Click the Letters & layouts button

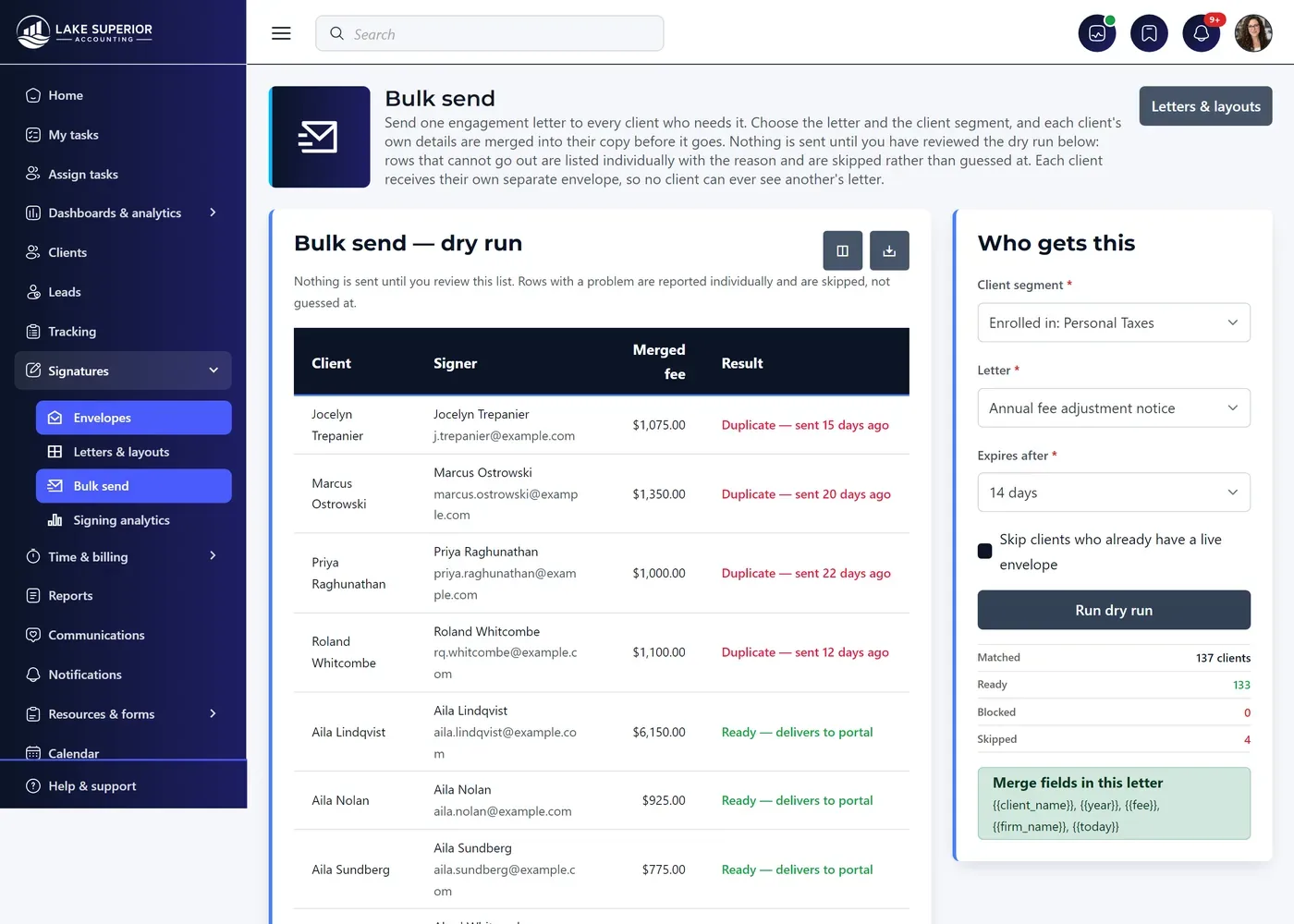(1205, 106)
